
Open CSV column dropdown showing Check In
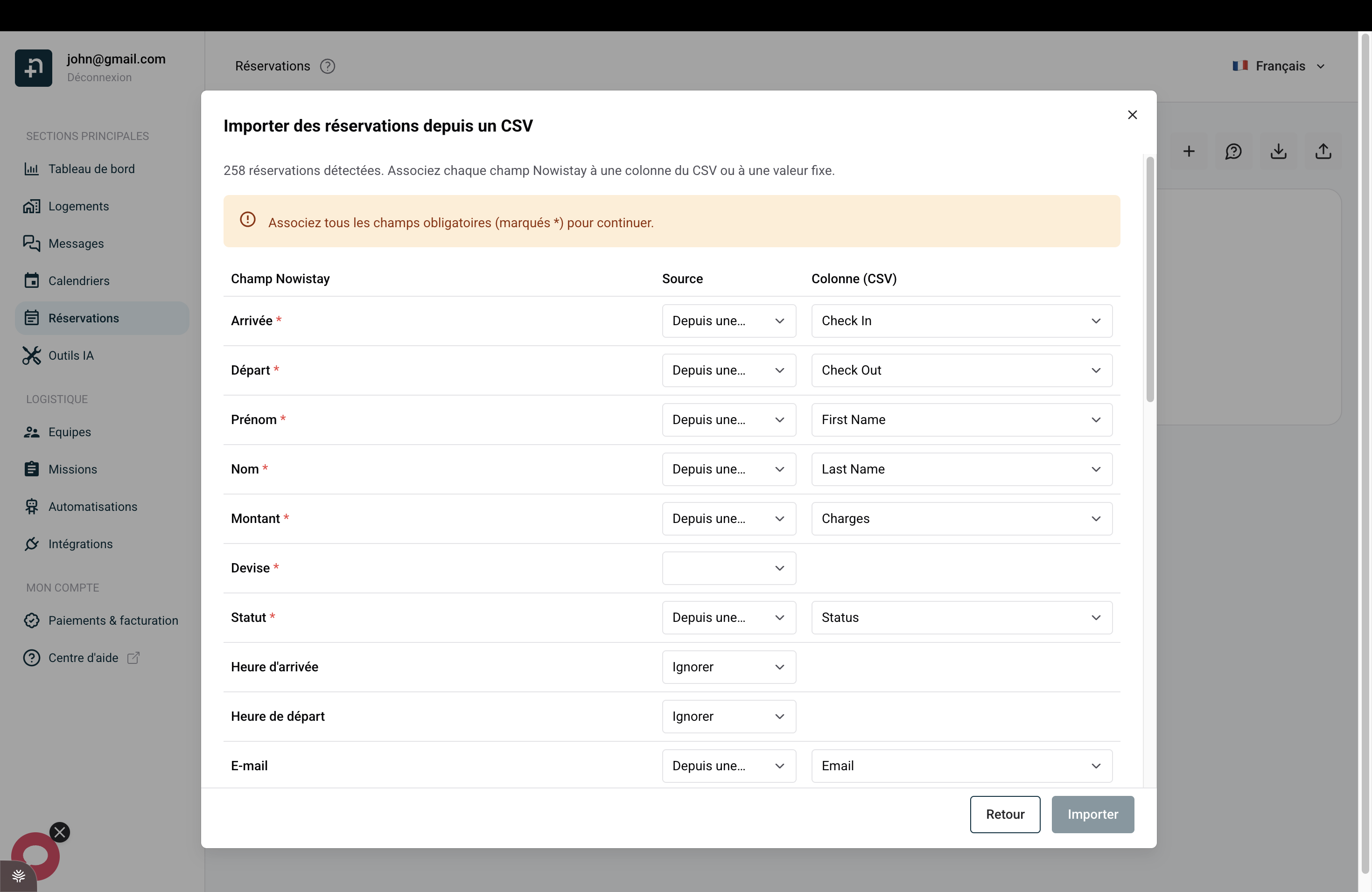(961, 321)
